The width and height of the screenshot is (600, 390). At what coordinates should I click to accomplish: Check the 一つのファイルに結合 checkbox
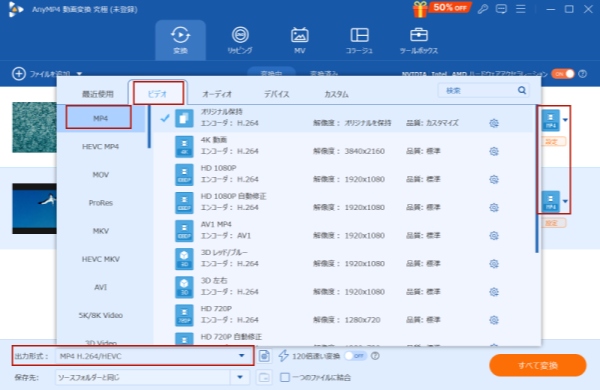click(285, 377)
